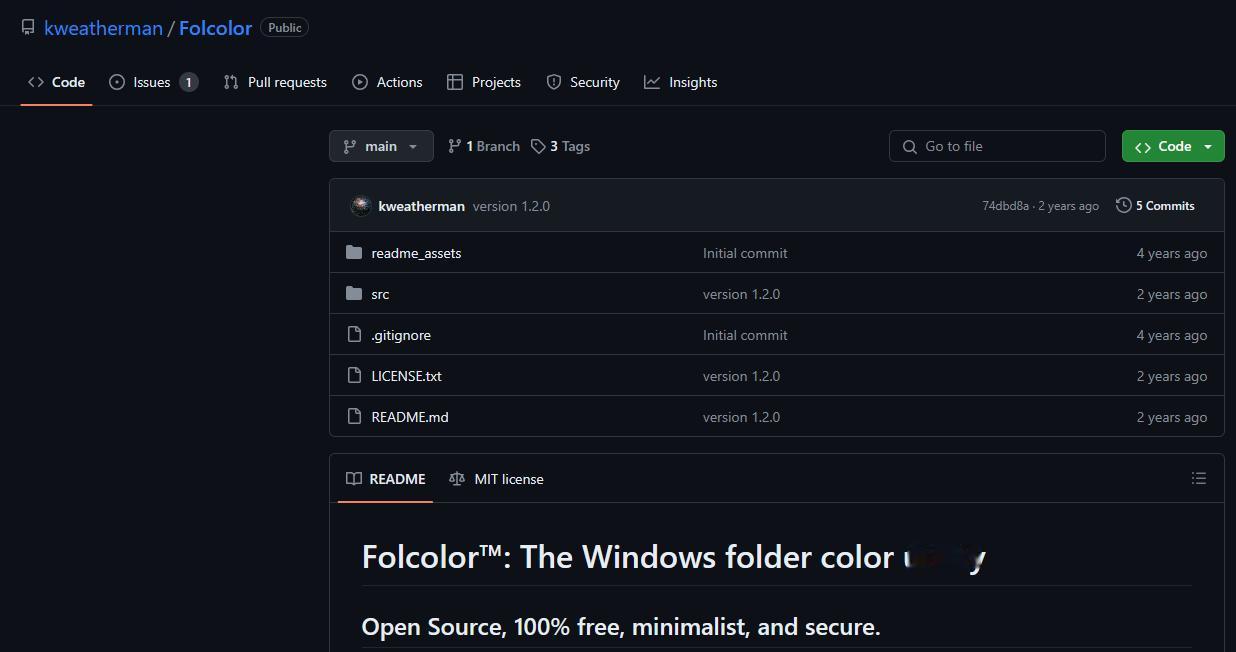Click the readme_assets folder icon

click(x=354, y=252)
